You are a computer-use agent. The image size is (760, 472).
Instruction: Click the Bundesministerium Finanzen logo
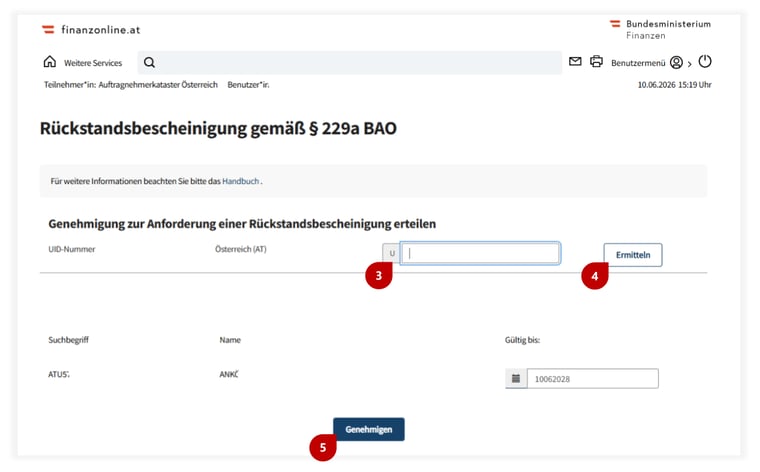point(660,30)
